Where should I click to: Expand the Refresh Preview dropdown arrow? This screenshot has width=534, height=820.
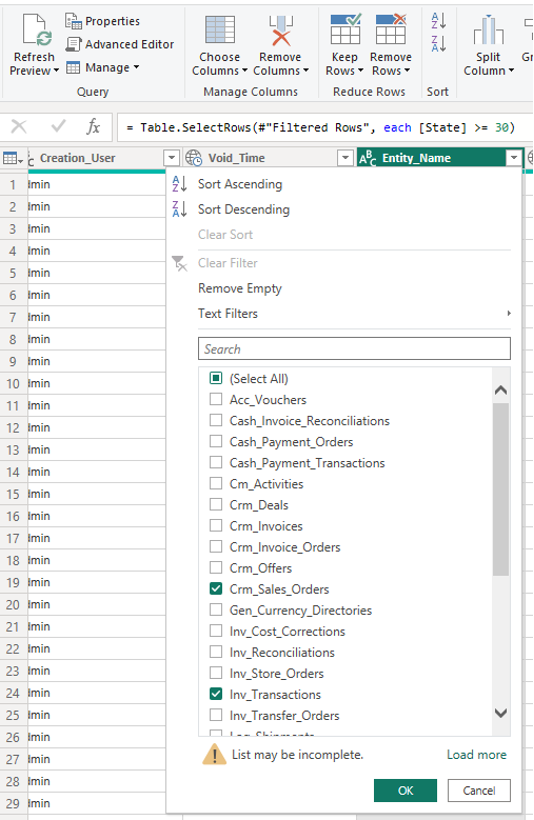pos(56,71)
